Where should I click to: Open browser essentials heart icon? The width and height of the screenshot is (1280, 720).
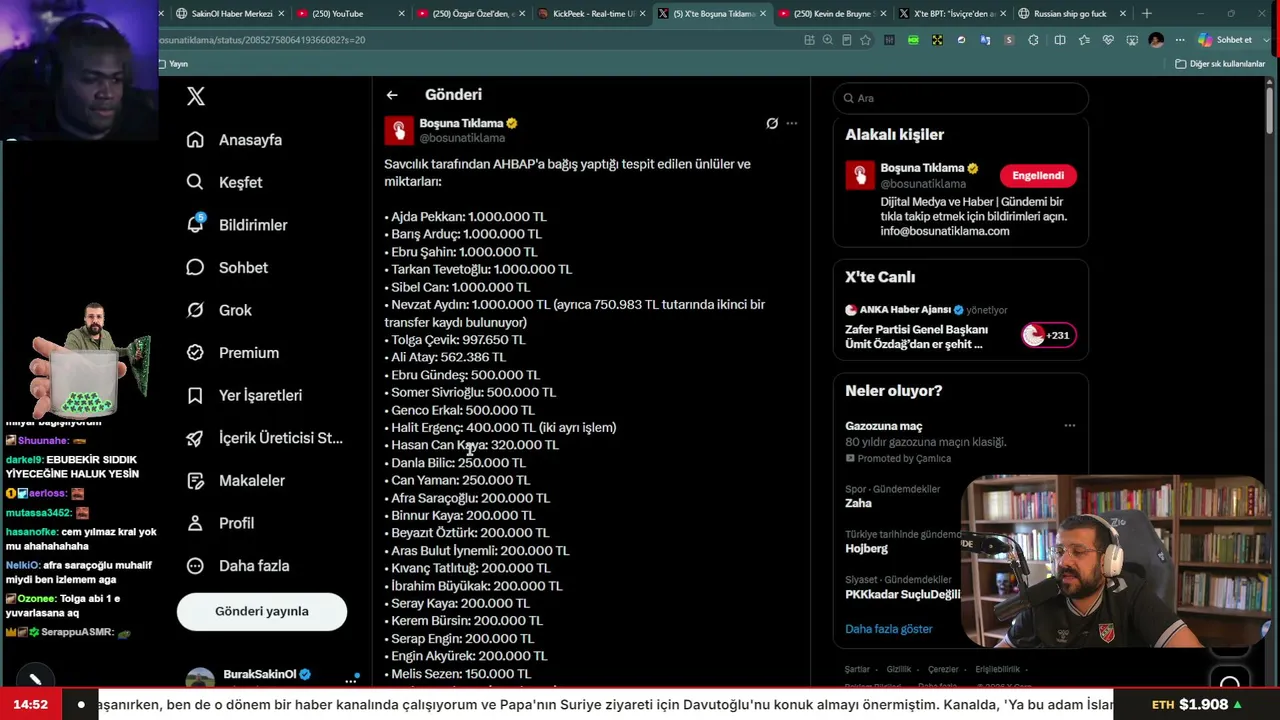1109,40
